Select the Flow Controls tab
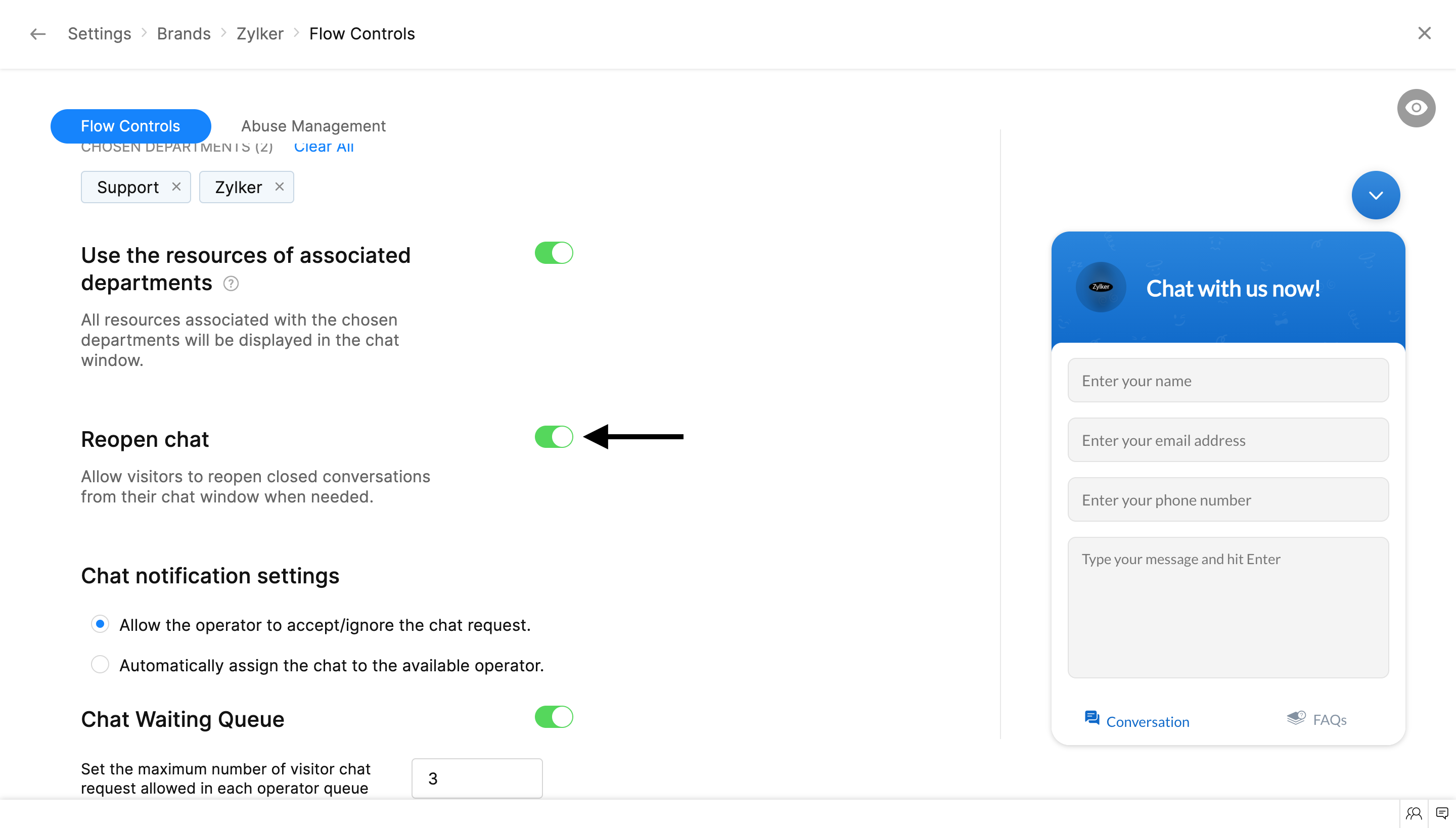Image resolution: width=1456 pixels, height=828 pixels. coord(130,126)
